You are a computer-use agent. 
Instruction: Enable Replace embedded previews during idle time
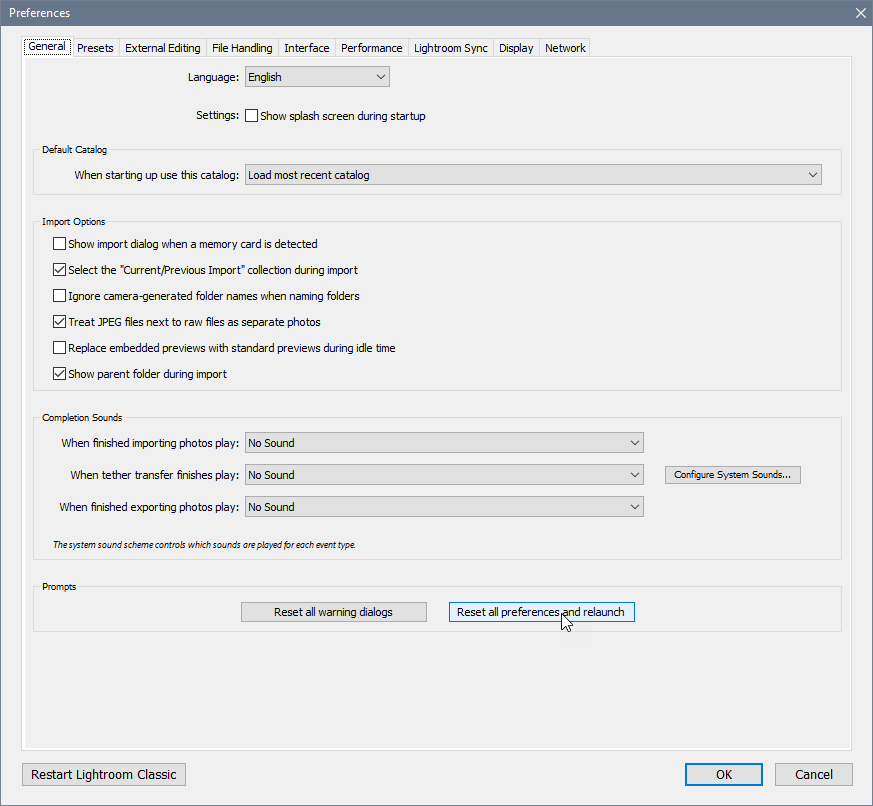tap(60, 348)
